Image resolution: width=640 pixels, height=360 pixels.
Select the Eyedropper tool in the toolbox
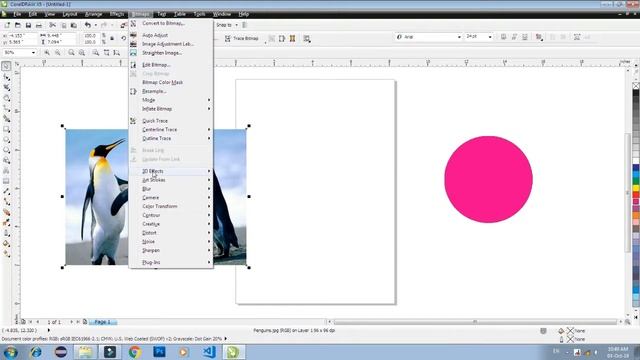(6, 222)
